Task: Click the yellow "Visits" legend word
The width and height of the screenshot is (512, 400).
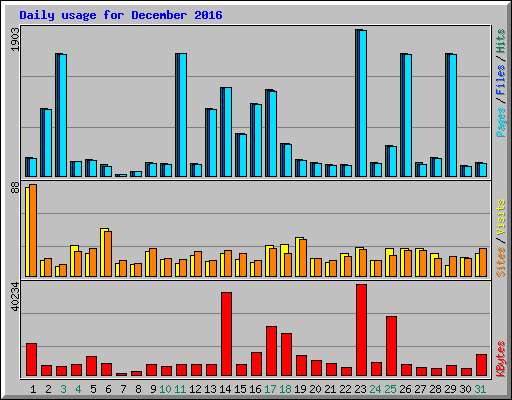Action: click(500, 218)
